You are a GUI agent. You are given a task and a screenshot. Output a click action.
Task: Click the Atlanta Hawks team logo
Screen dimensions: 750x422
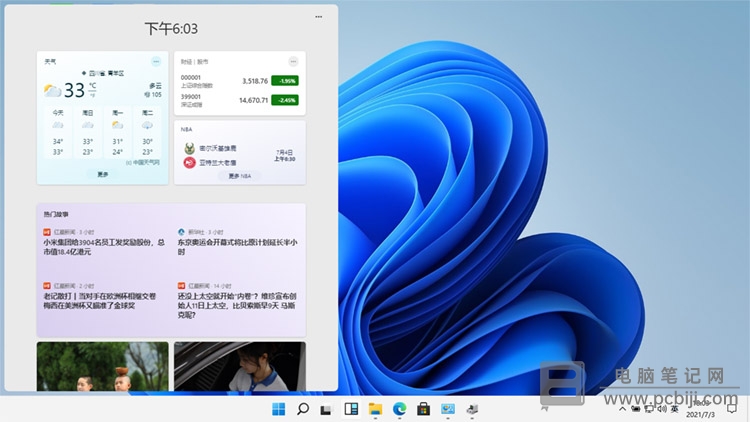[x=189, y=163]
